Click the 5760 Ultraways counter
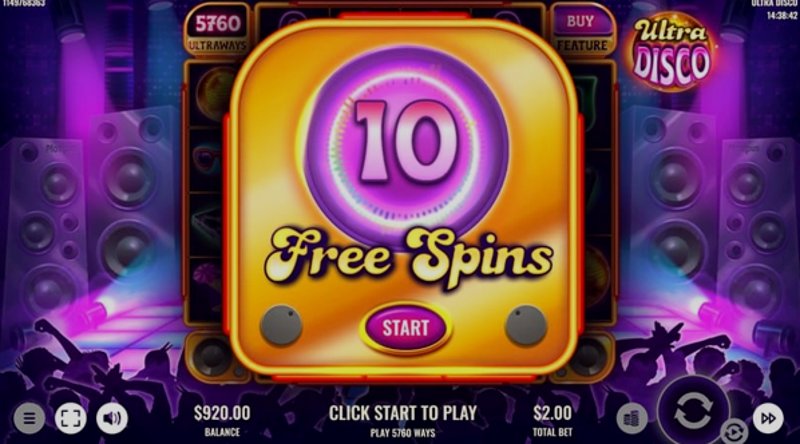This screenshot has width=800, height=444. [x=217, y=32]
